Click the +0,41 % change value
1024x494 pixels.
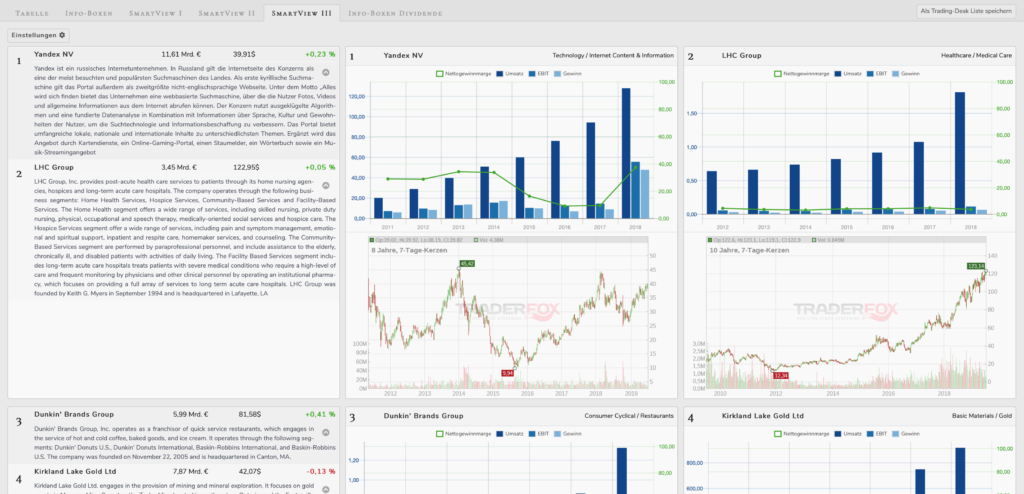(x=320, y=414)
